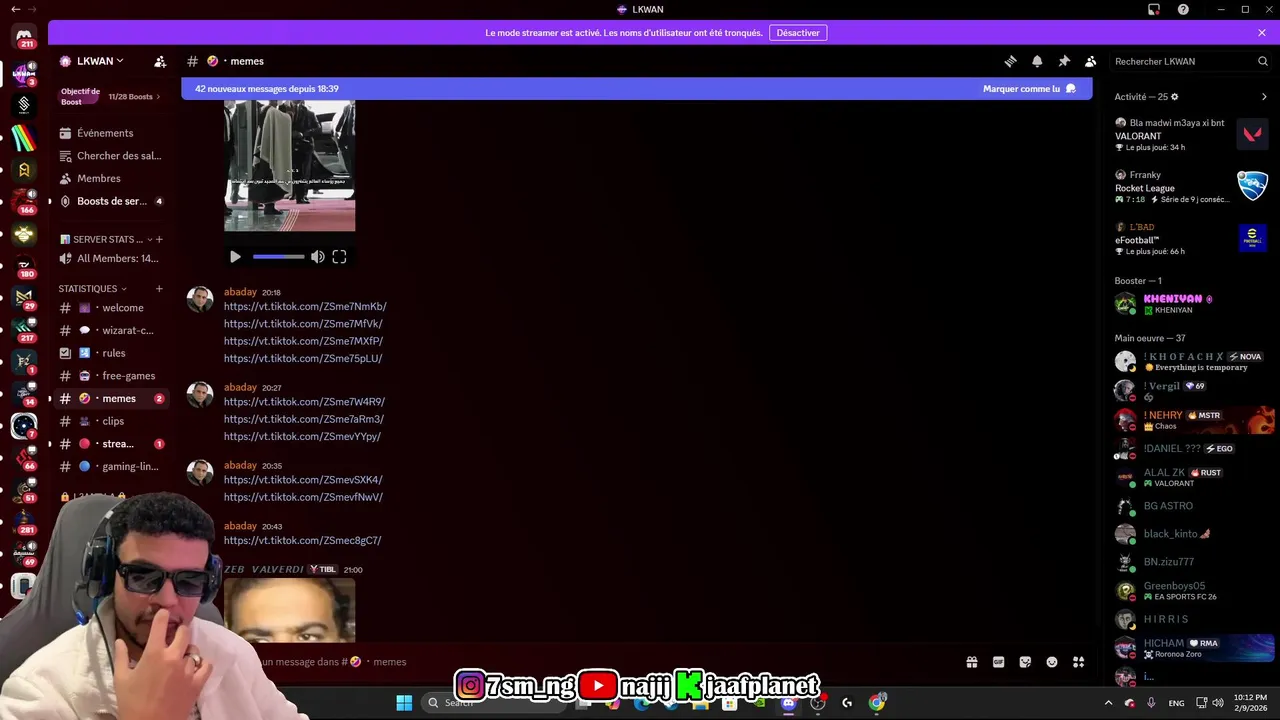Join the All Members voice channel

click(110, 258)
